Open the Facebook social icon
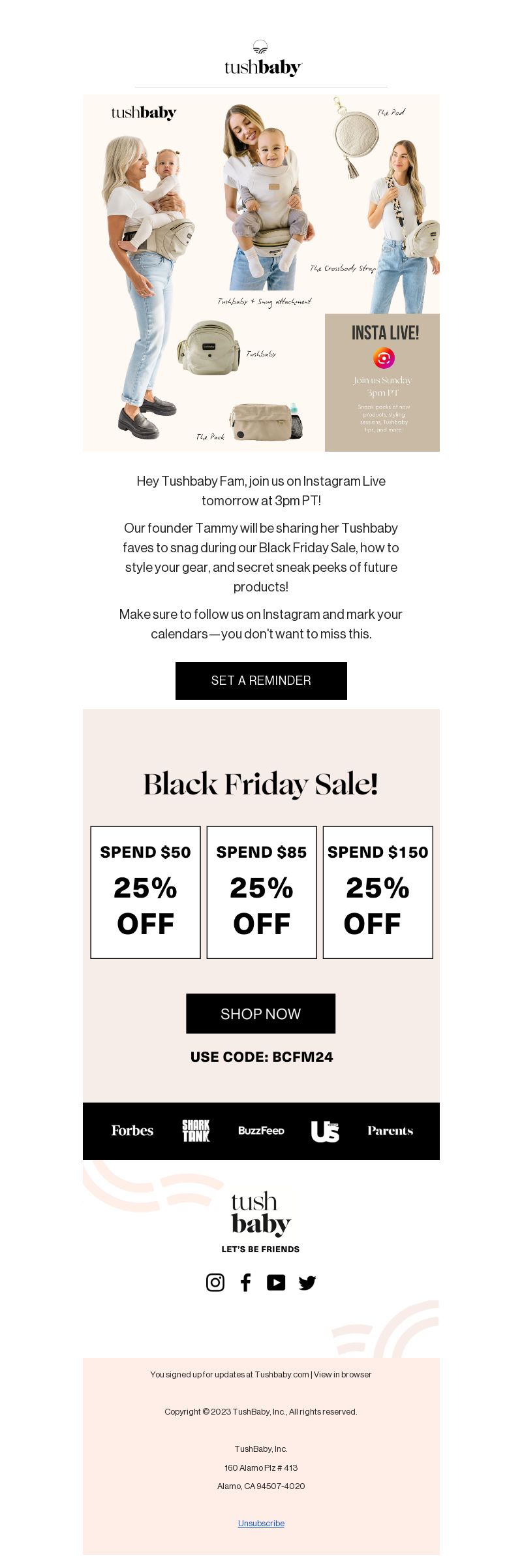 [245, 1282]
